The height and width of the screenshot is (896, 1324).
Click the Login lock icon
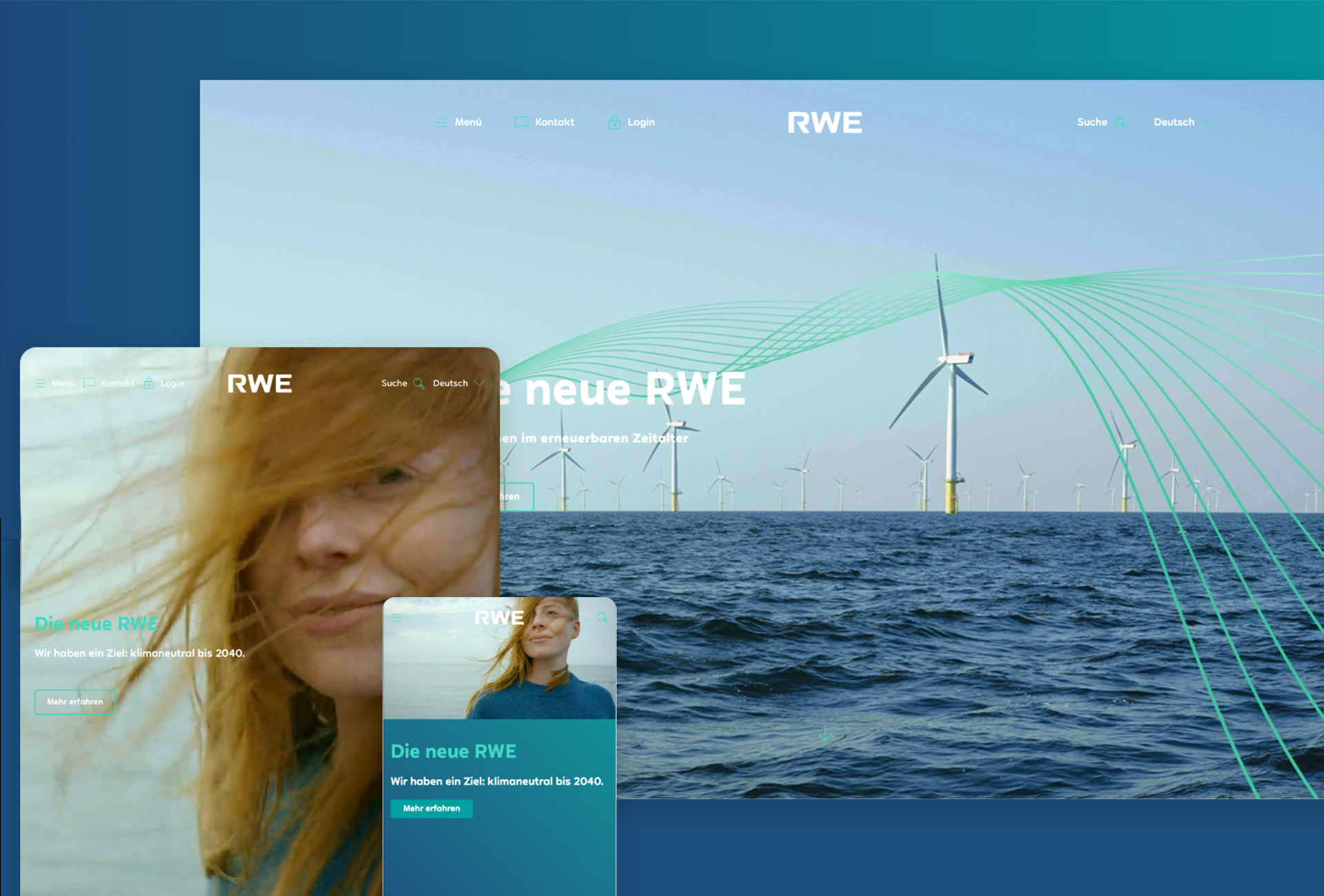tap(613, 122)
